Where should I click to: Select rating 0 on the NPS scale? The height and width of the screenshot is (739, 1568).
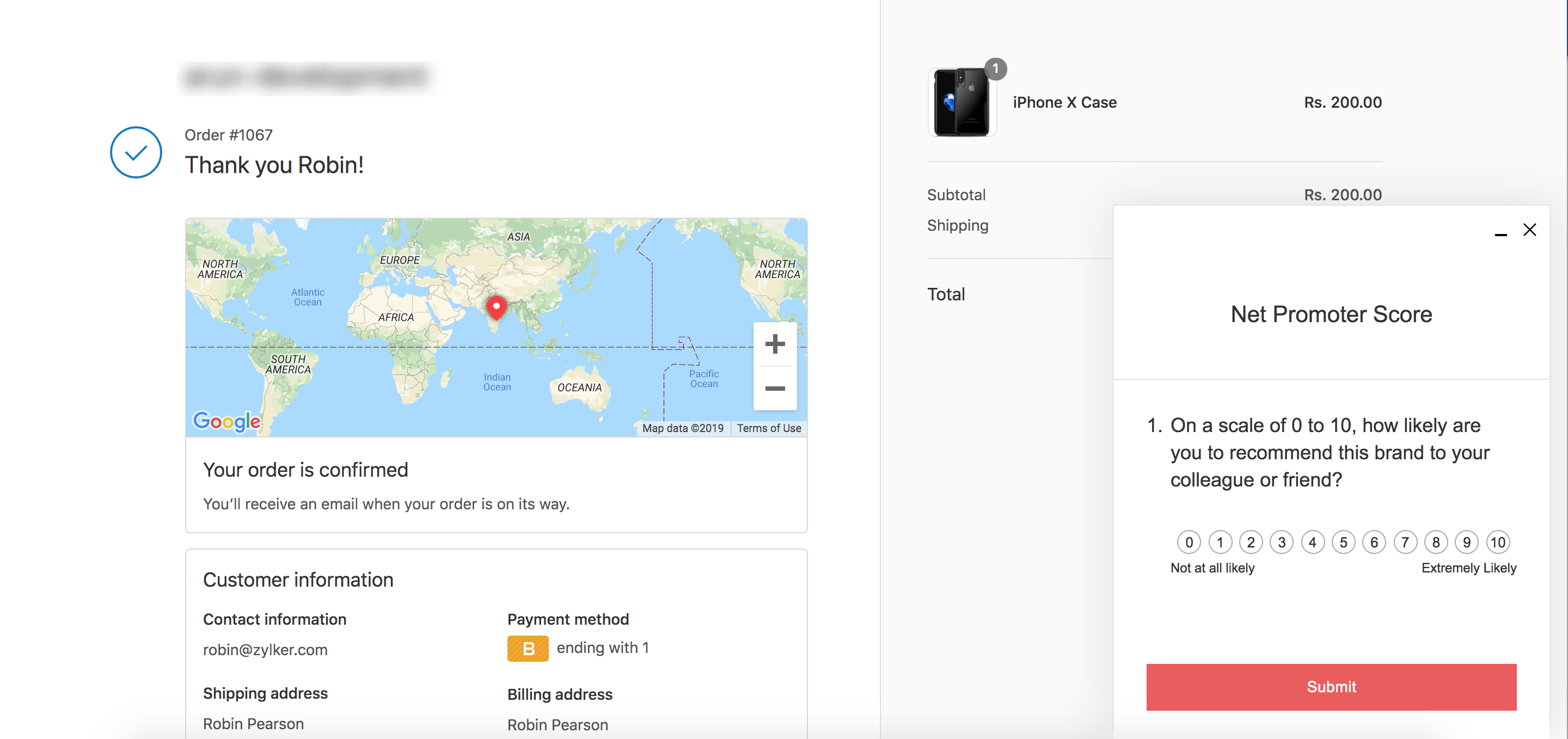point(1189,542)
